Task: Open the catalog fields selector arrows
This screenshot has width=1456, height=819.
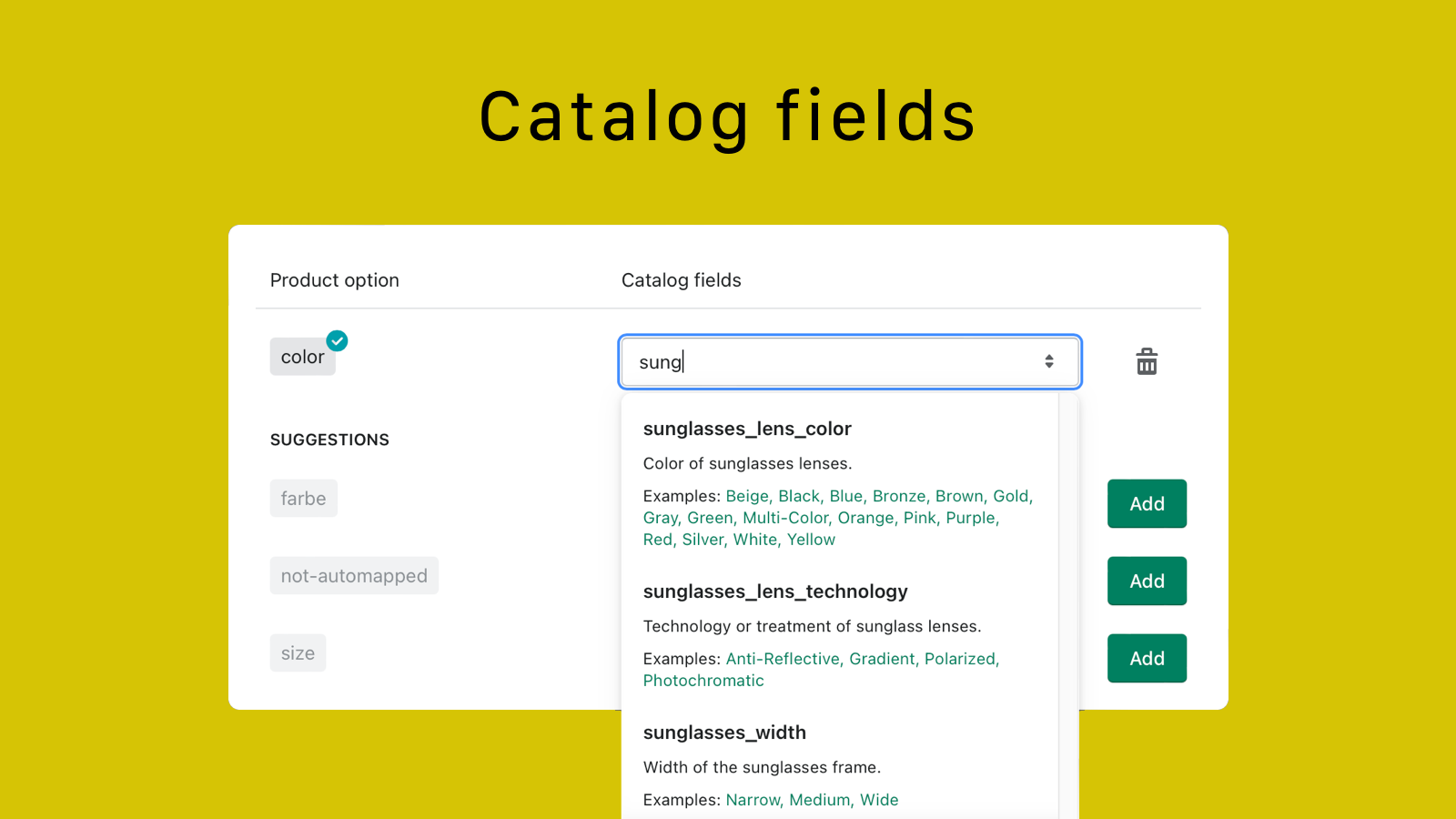Action: 1050,361
